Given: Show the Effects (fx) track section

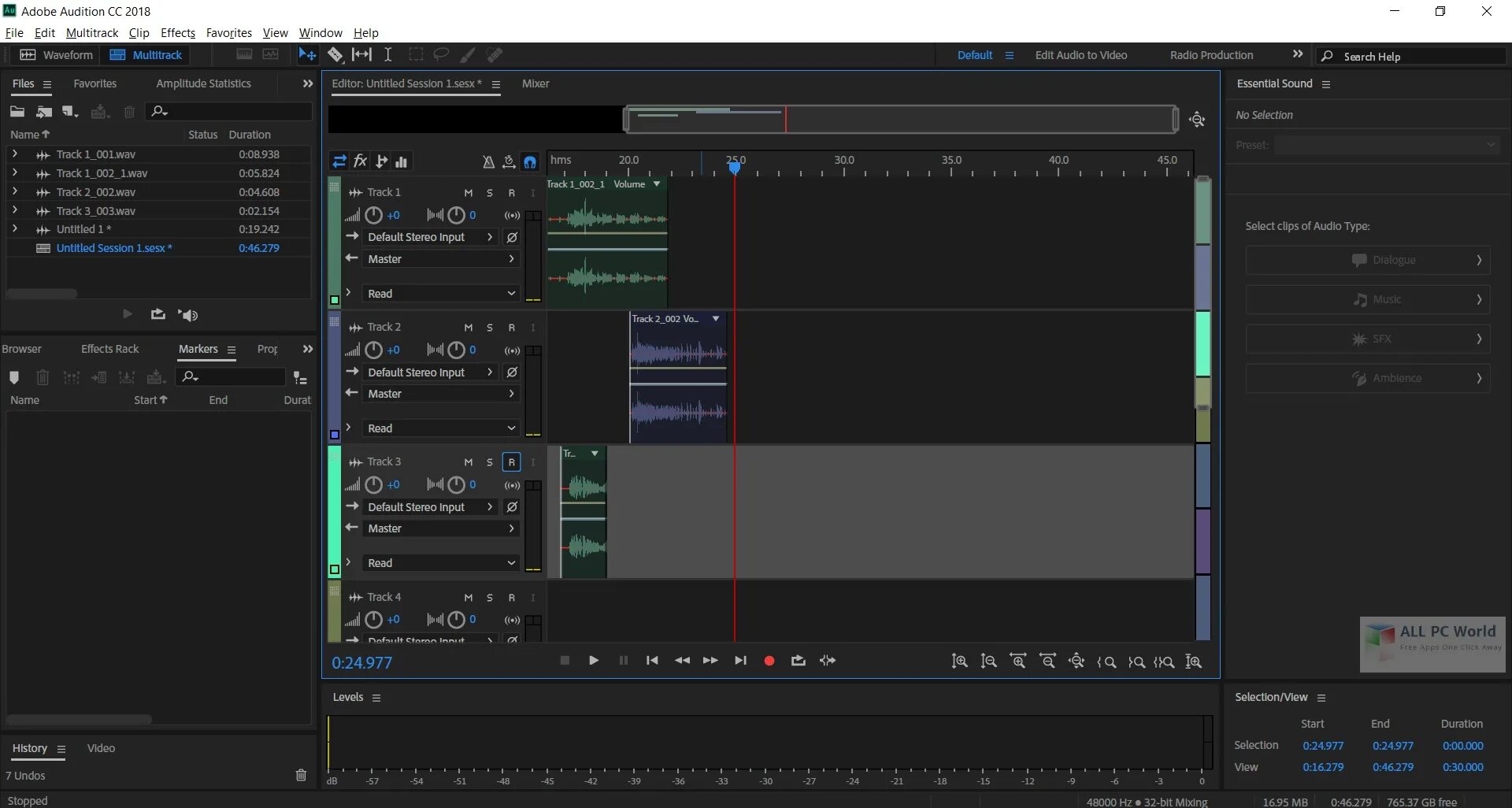Looking at the screenshot, I should (x=361, y=161).
